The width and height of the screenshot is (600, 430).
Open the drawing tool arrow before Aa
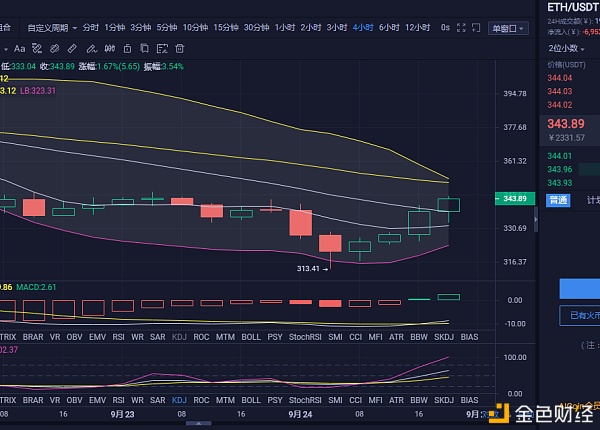click(6, 49)
